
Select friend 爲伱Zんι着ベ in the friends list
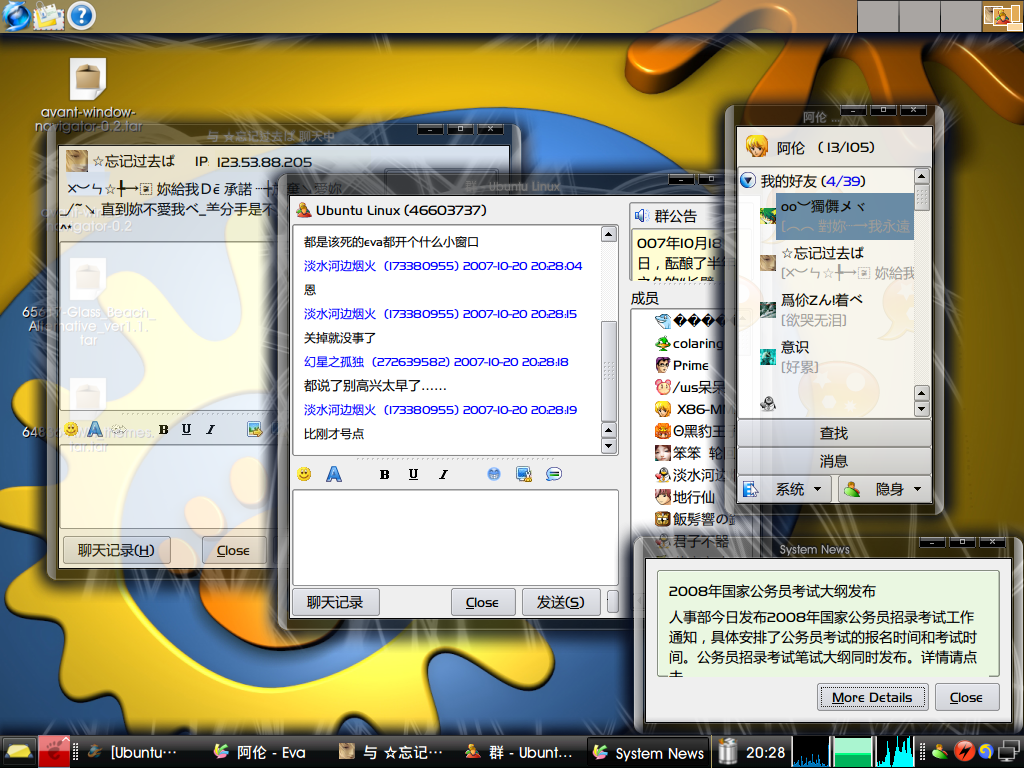coord(836,310)
